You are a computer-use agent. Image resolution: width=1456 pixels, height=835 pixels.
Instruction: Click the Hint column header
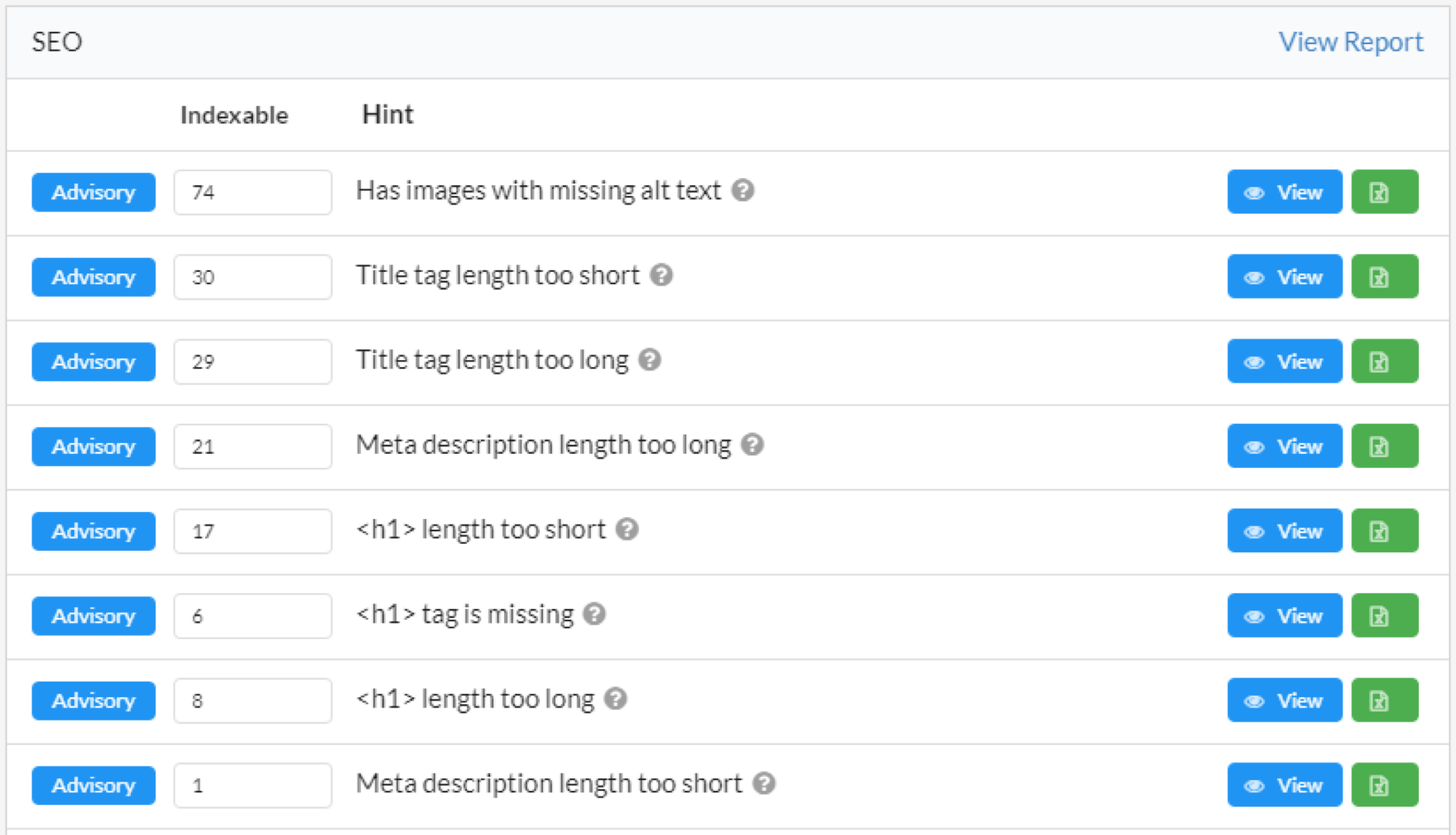click(x=387, y=115)
